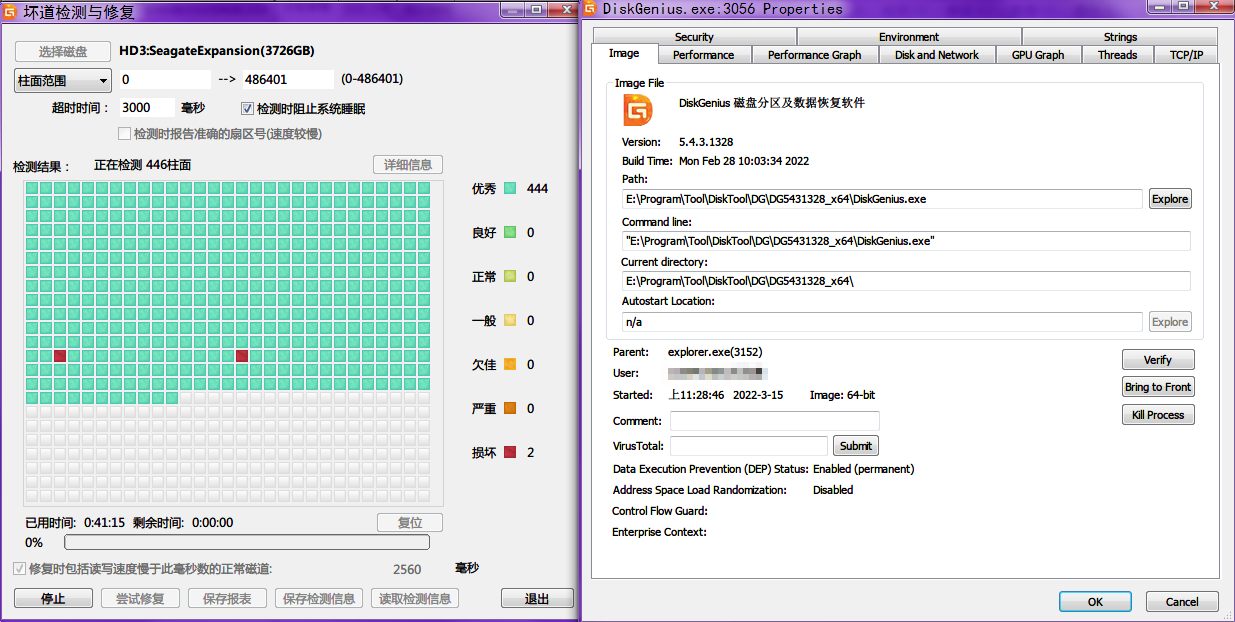The width and height of the screenshot is (1235, 622).
Task: Click the 优秀 teal legend swatch
Action: pyautogui.click(x=510, y=188)
